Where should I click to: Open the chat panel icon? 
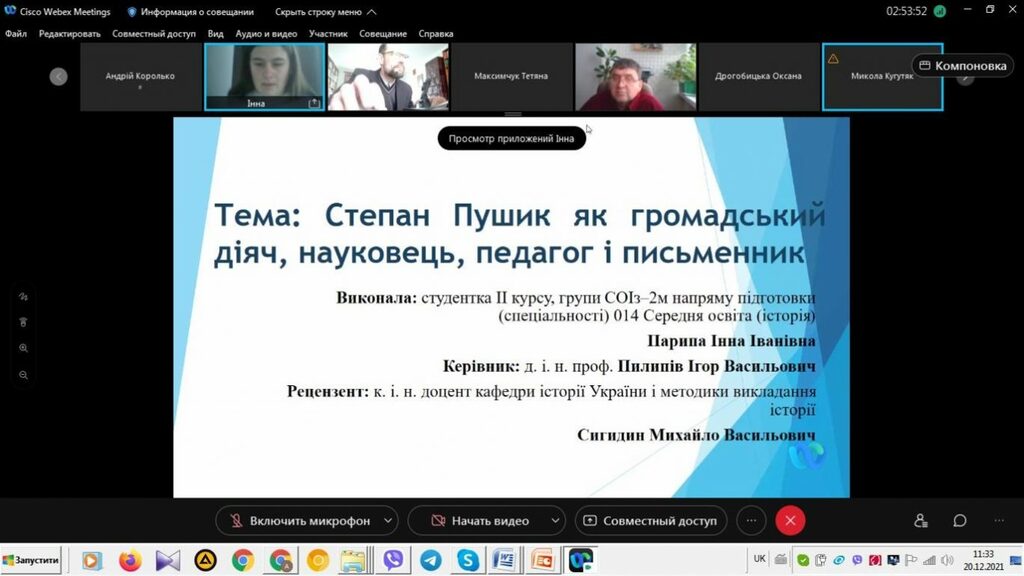pyautogui.click(x=959, y=521)
